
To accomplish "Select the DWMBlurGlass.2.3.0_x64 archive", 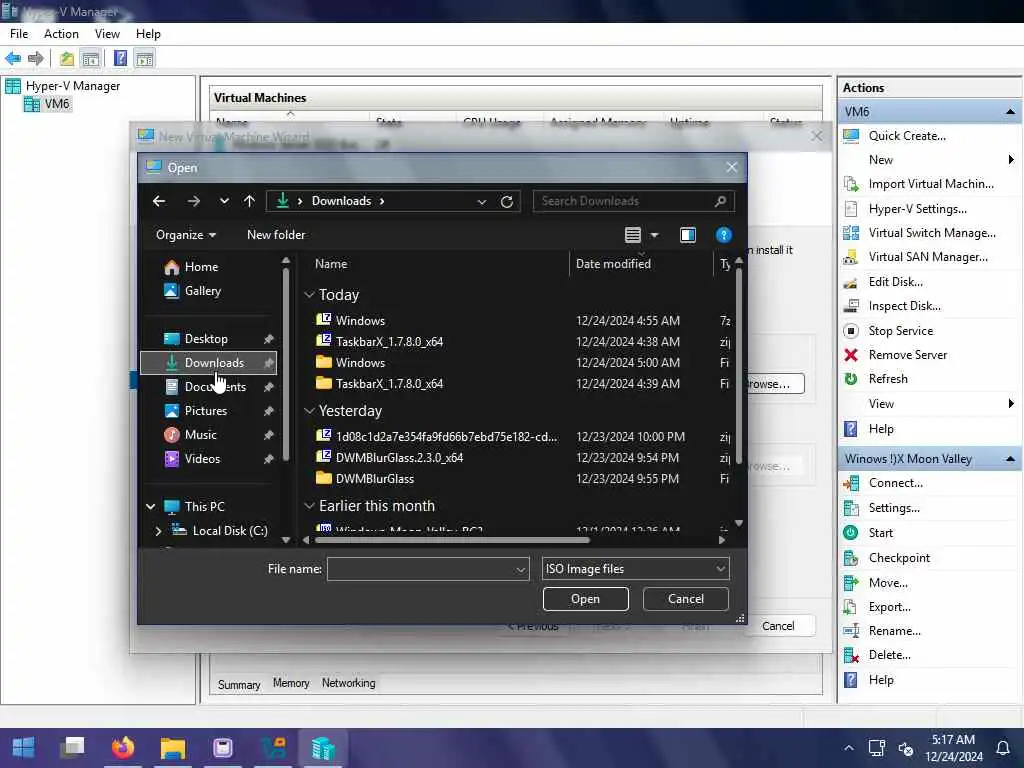I will point(399,458).
